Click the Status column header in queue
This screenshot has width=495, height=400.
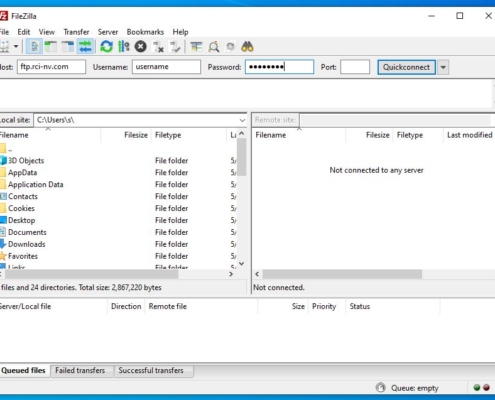pos(393,307)
